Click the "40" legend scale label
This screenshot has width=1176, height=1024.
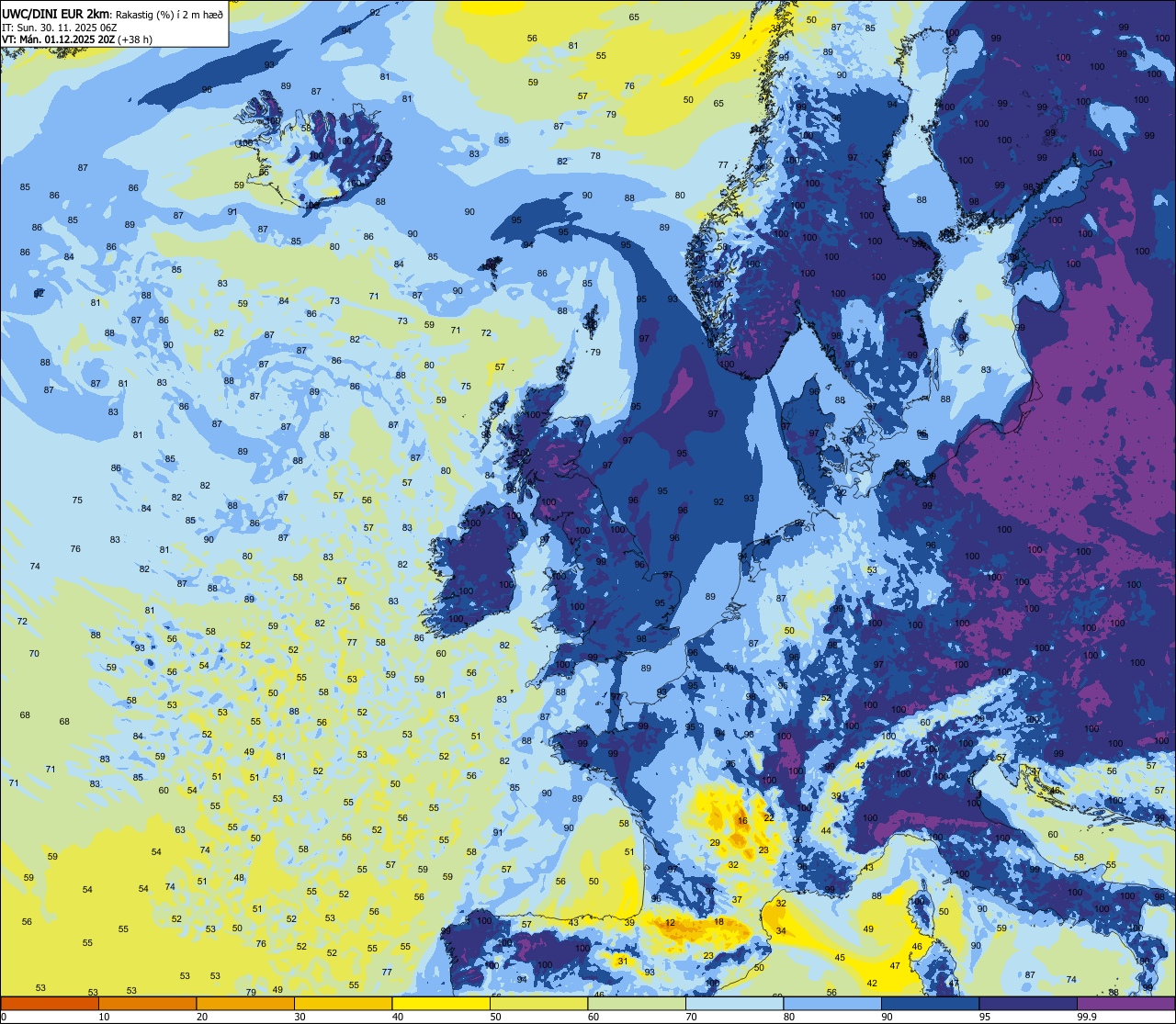click(398, 1017)
